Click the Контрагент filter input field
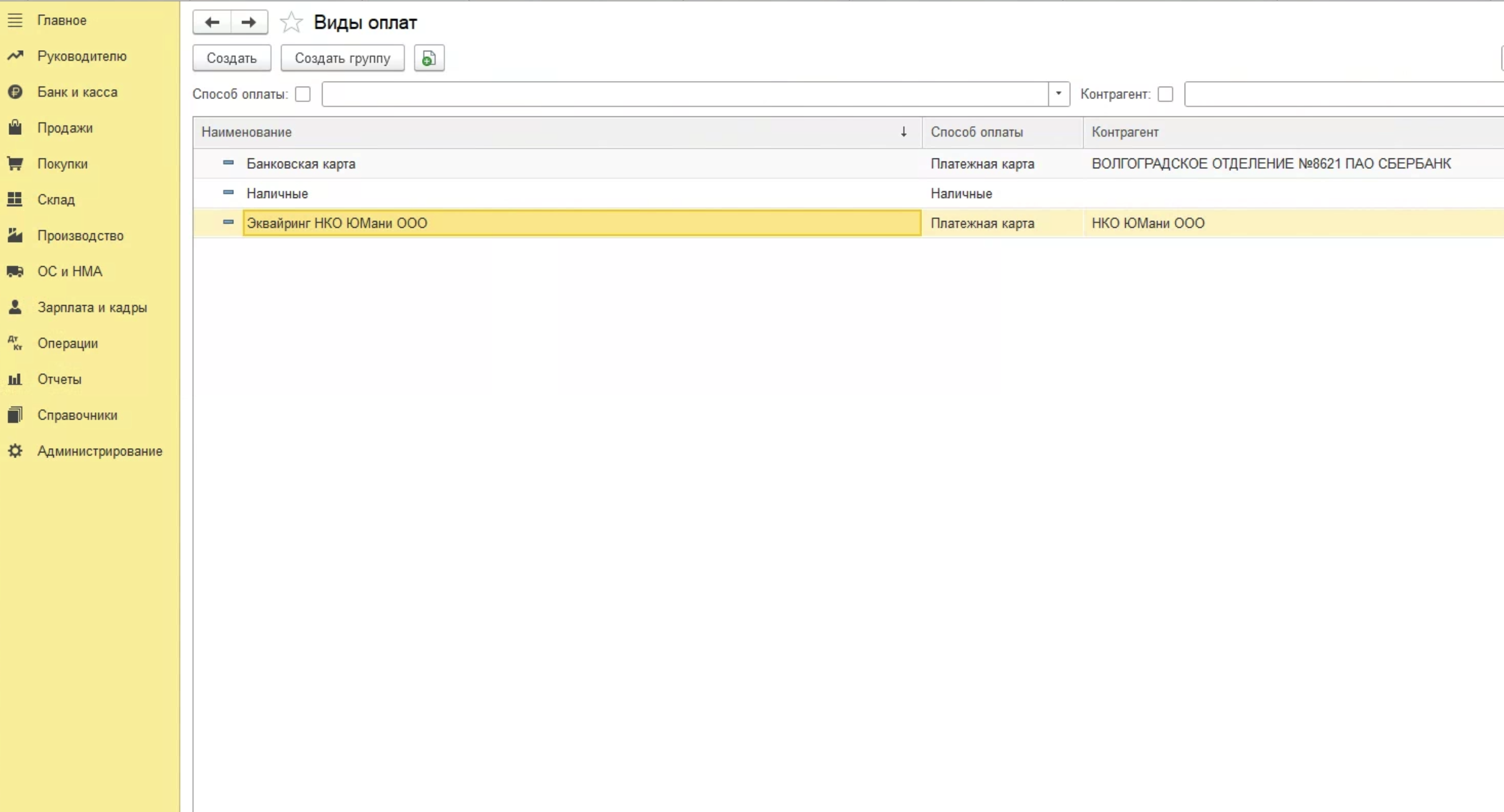Image resolution: width=1504 pixels, height=812 pixels. [1343, 94]
